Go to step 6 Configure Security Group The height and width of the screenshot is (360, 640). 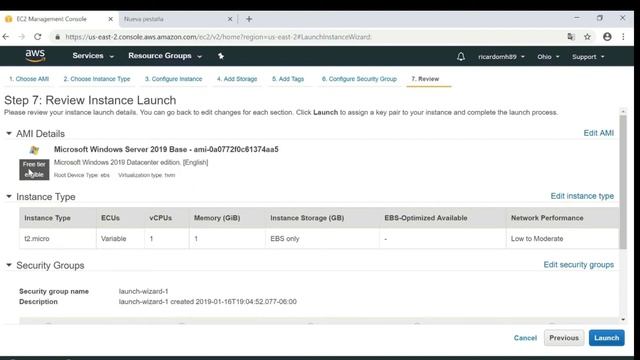click(x=359, y=79)
